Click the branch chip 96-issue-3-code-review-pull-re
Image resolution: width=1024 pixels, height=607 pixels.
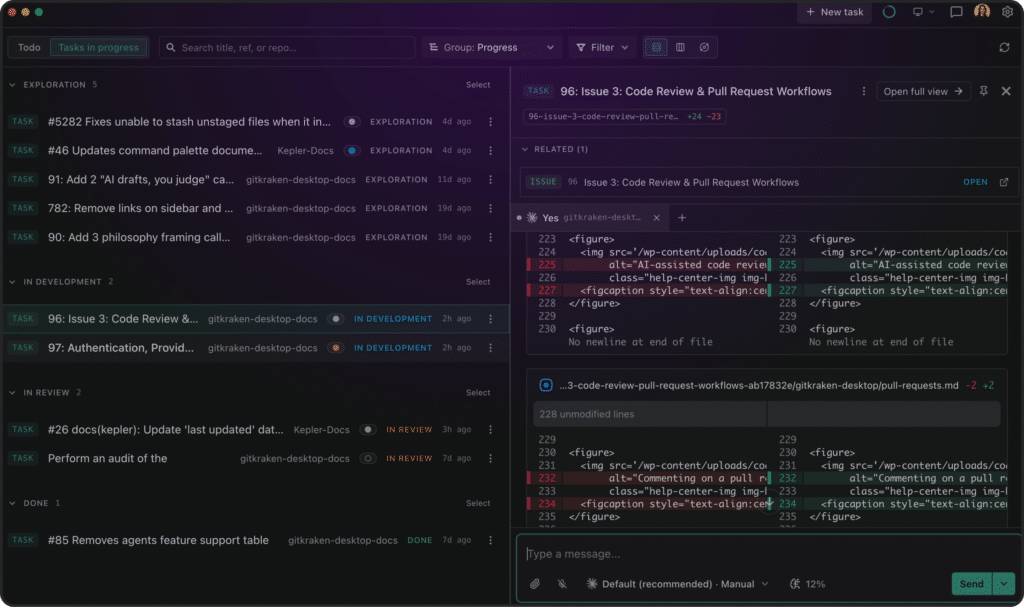(x=624, y=116)
